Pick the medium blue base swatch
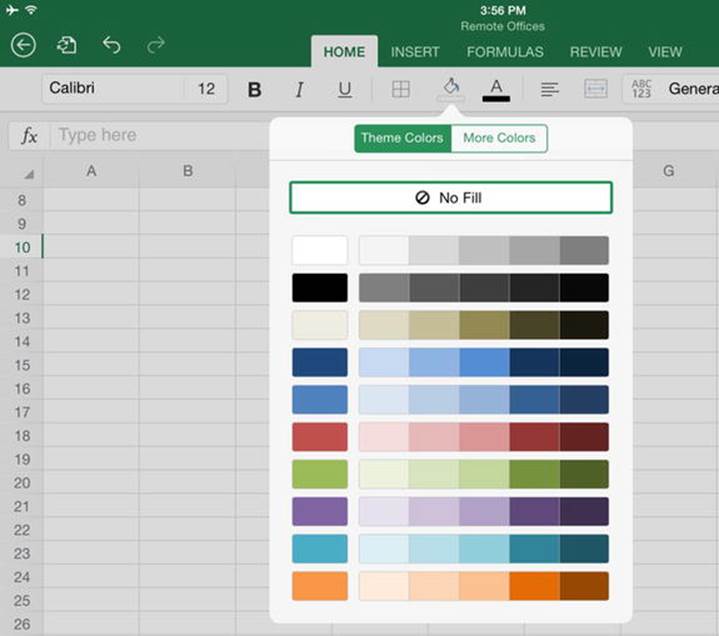Screen dimensions: 719x636 [320, 399]
